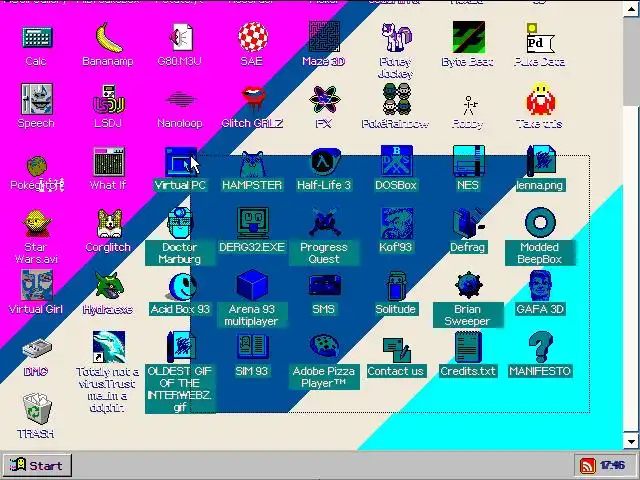Viewport: 640px width, 480px height.
Task: Open the SMS console icon
Action: click(324, 285)
